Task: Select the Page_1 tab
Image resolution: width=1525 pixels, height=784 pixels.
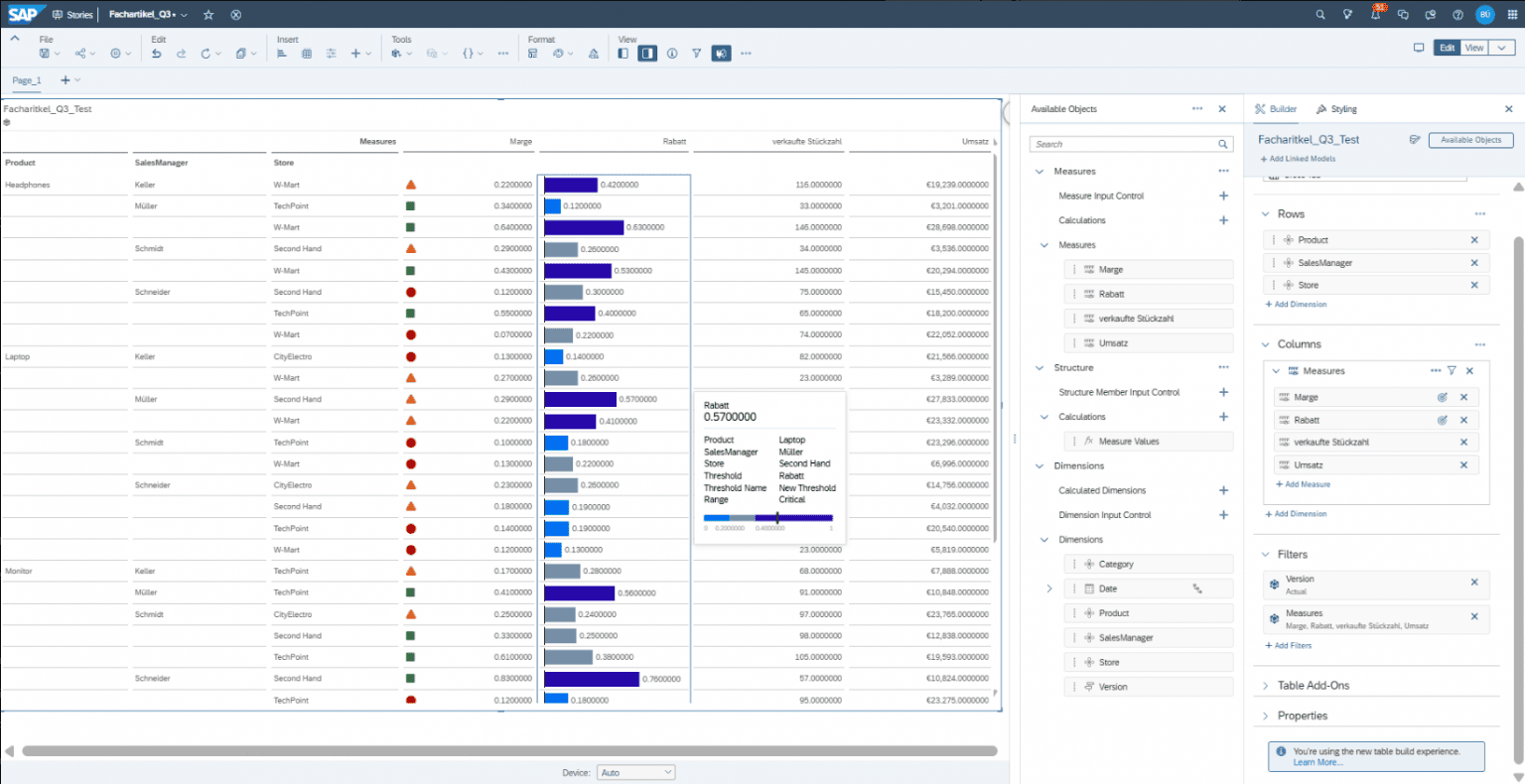Action: point(26,80)
